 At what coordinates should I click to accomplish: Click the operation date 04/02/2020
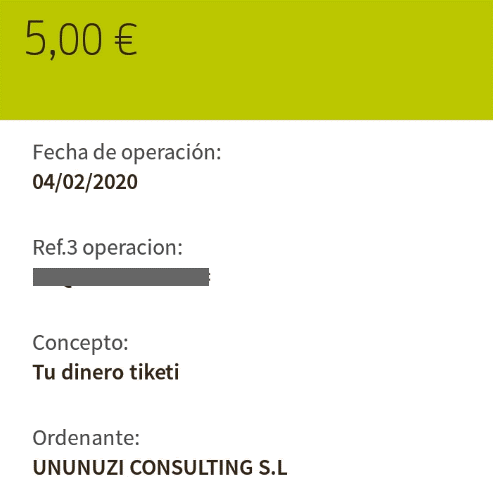[x=85, y=182]
